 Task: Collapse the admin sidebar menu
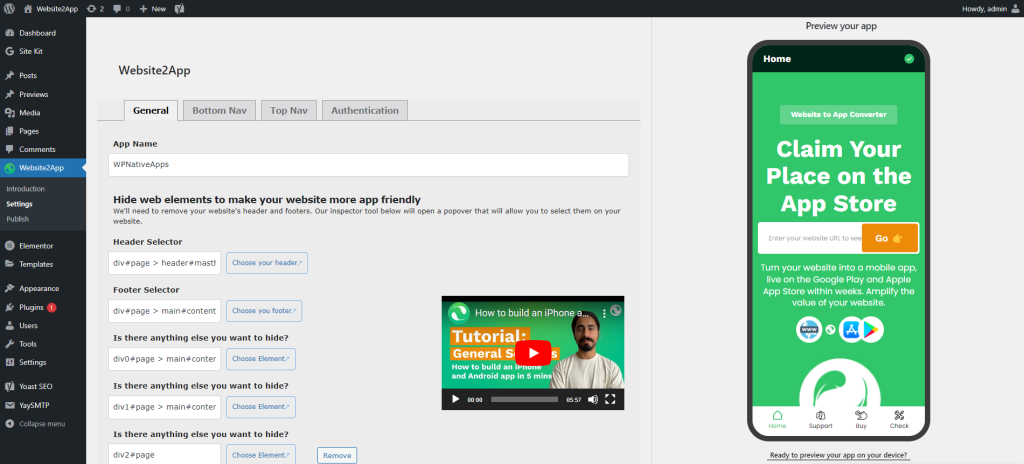tap(42, 423)
